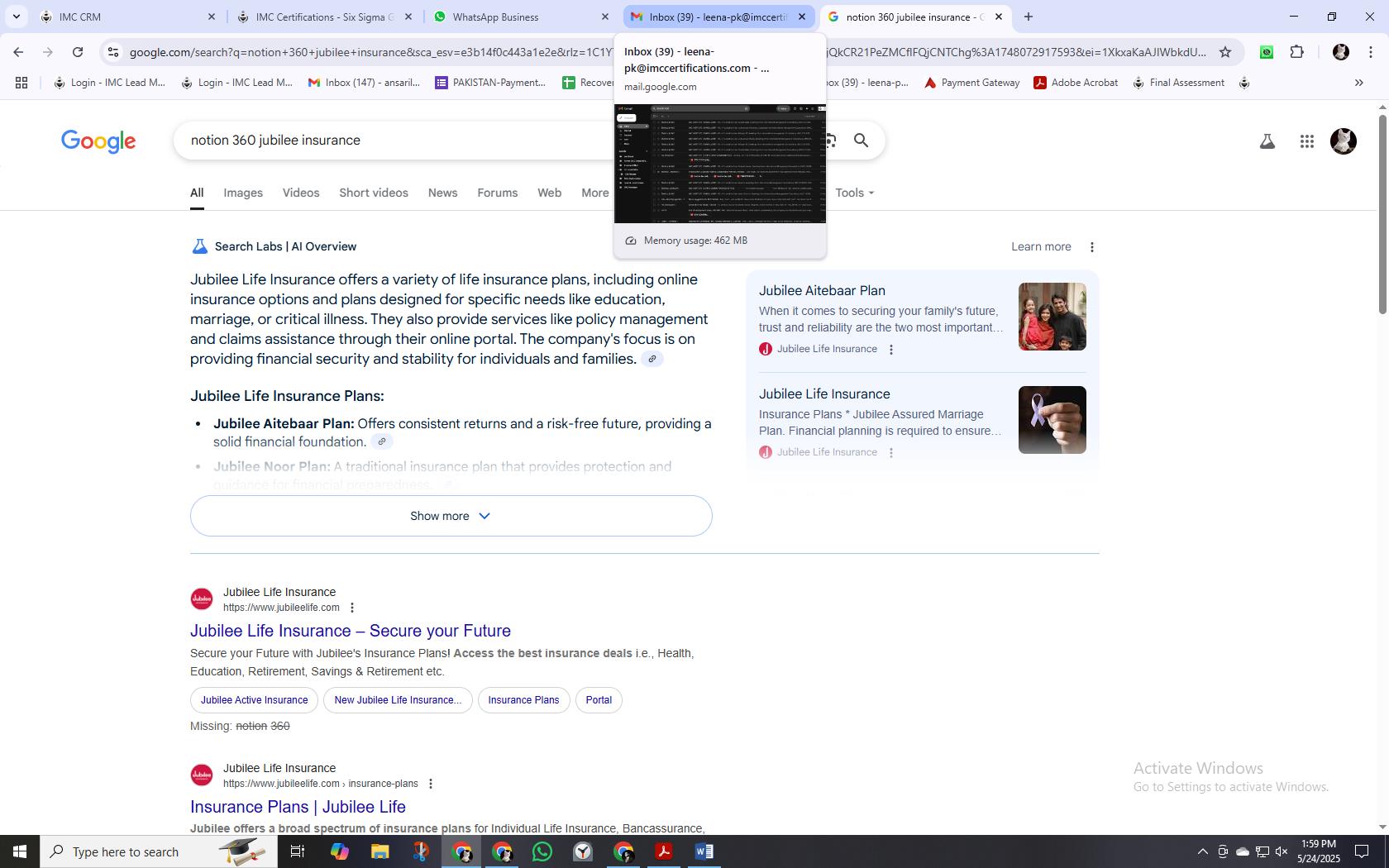The width and height of the screenshot is (1389, 868).
Task: Open the Jubilee Life Insurance ribbon thumbnail
Action: point(1052,420)
